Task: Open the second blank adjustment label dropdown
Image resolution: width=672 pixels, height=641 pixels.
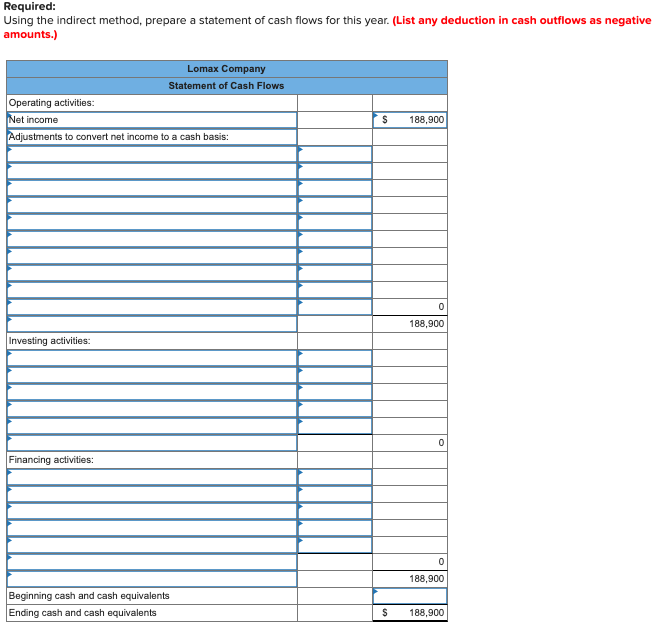Action: click(x=152, y=171)
